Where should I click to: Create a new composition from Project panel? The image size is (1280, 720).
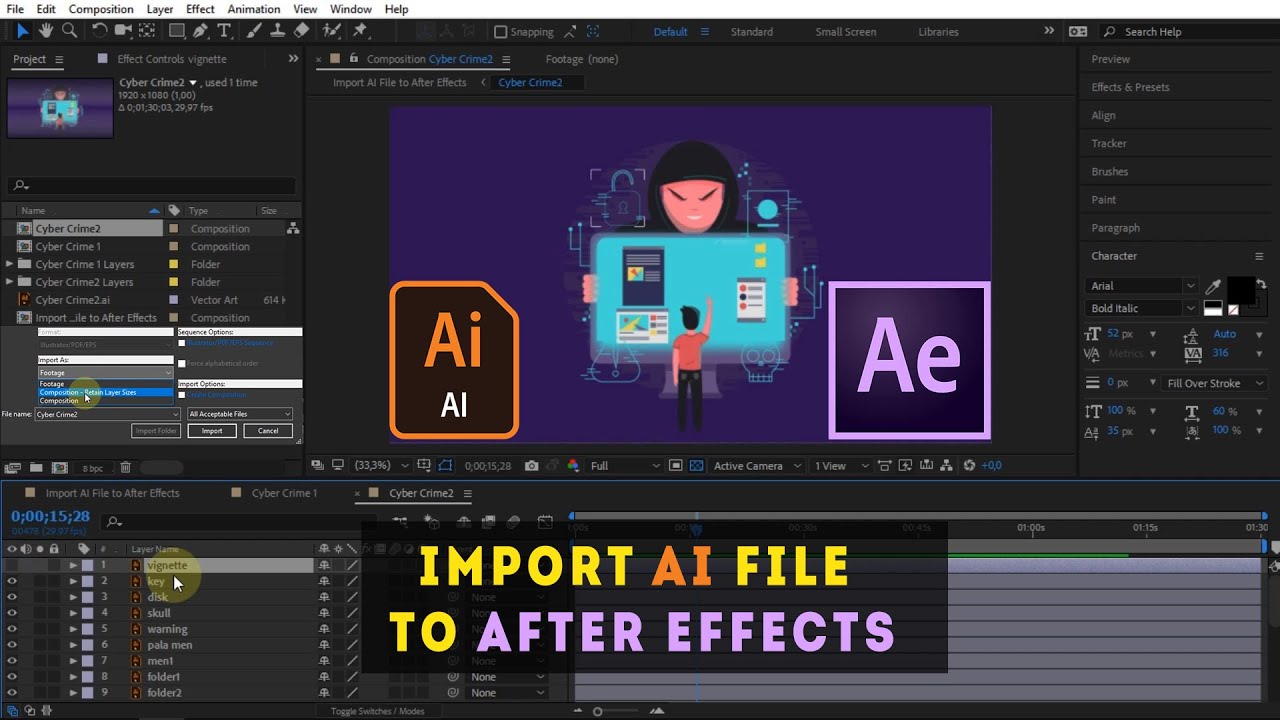(59, 467)
